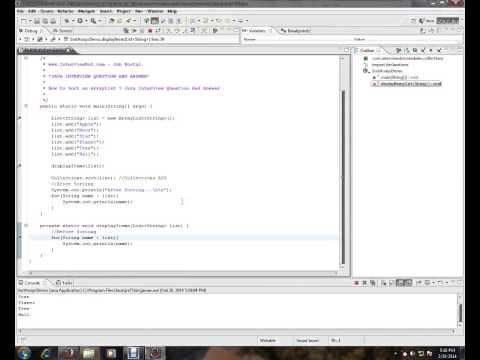Click Remove All Terminated Launches in Console
This screenshot has width=480, height=360.
373,283
